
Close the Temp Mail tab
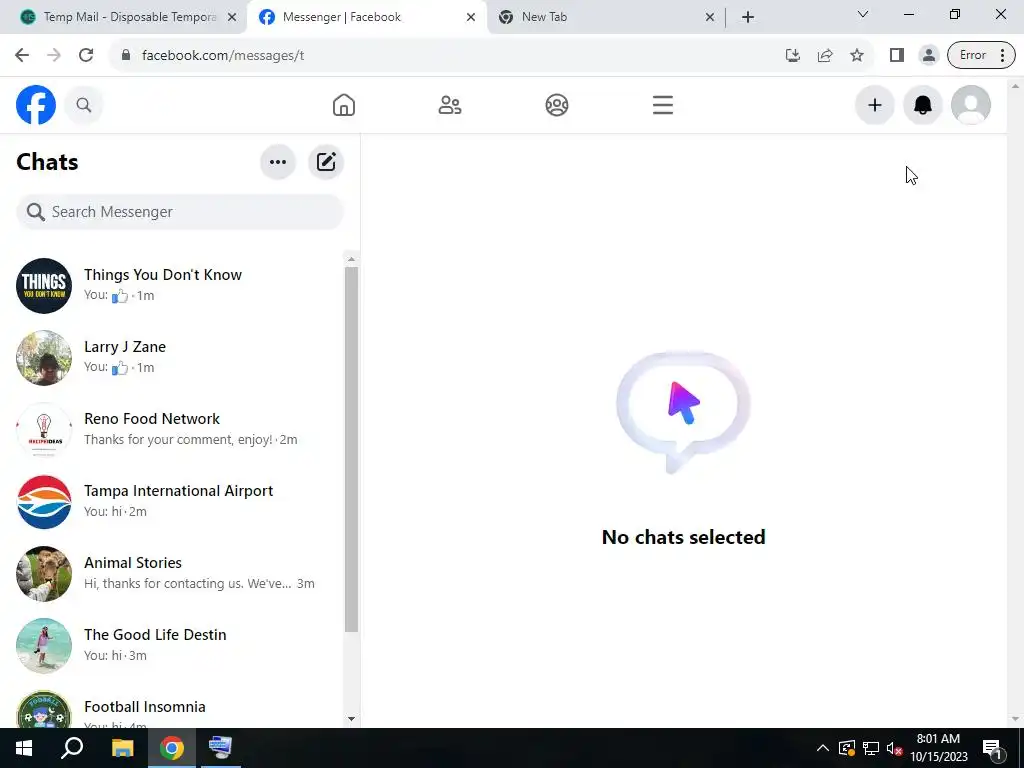(x=232, y=17)
